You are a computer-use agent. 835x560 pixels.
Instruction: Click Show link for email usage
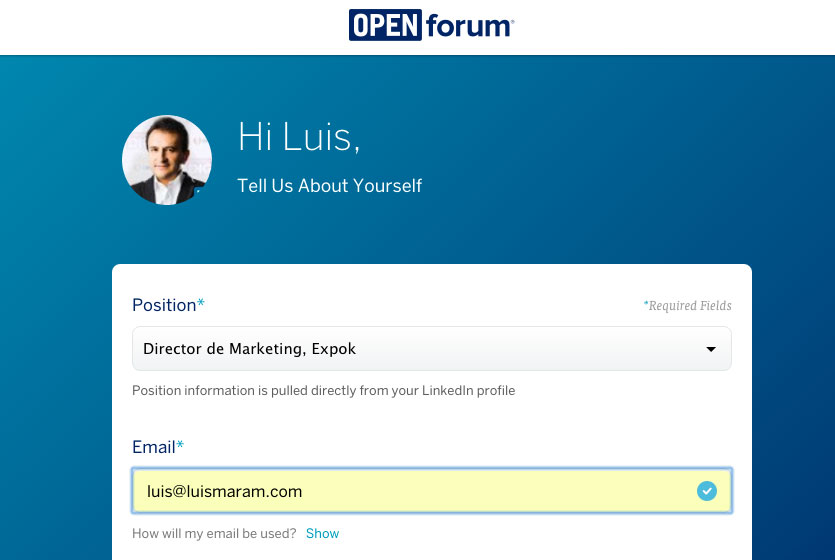click(x=322, y=534)
